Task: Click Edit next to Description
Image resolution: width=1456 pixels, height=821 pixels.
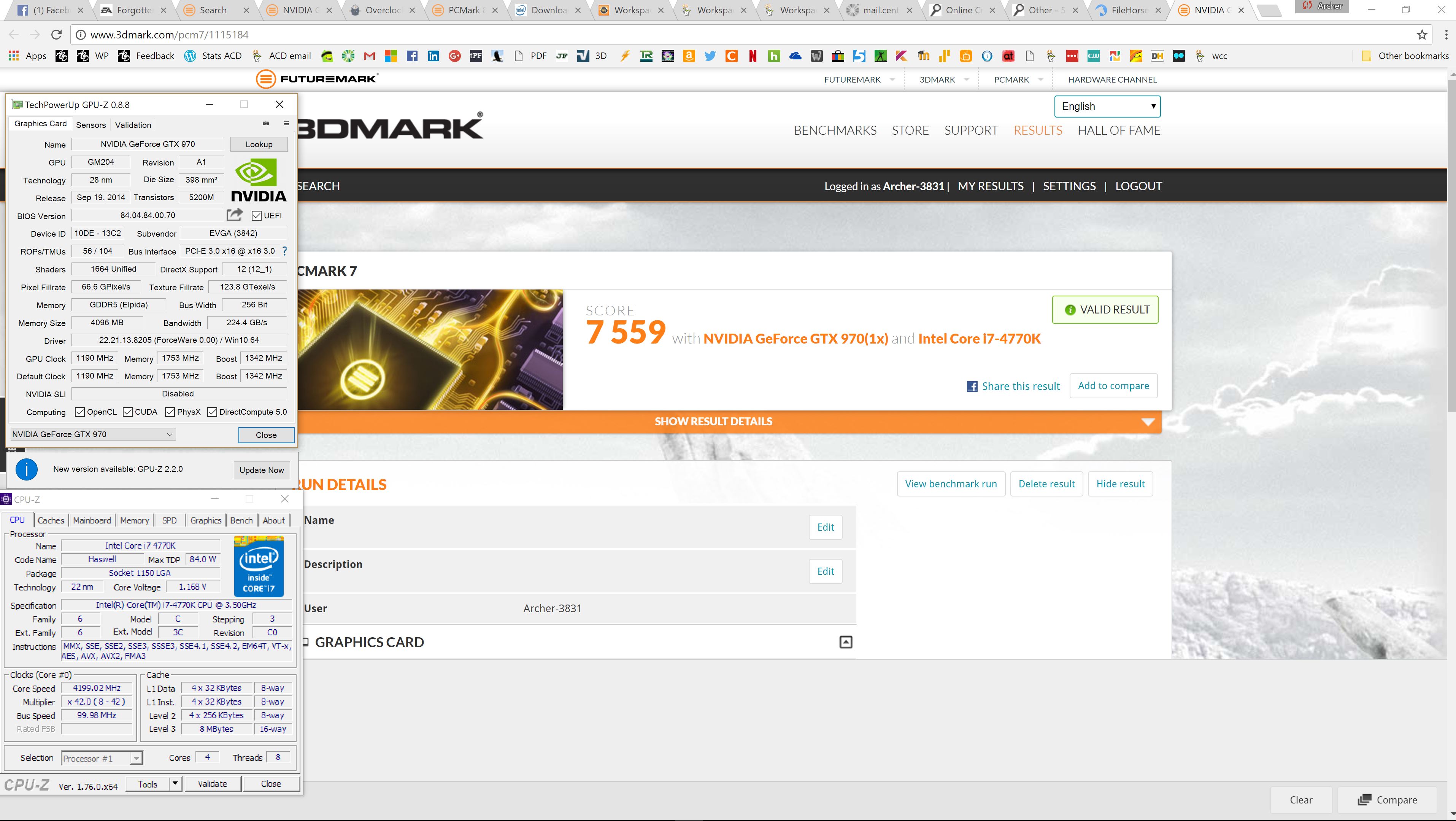Action: (x=825, y=571)
